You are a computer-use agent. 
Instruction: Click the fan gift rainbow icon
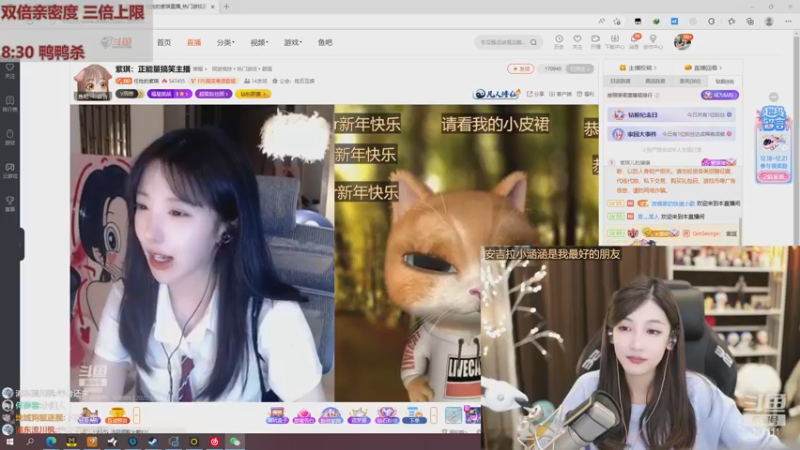tap(331, 415)
